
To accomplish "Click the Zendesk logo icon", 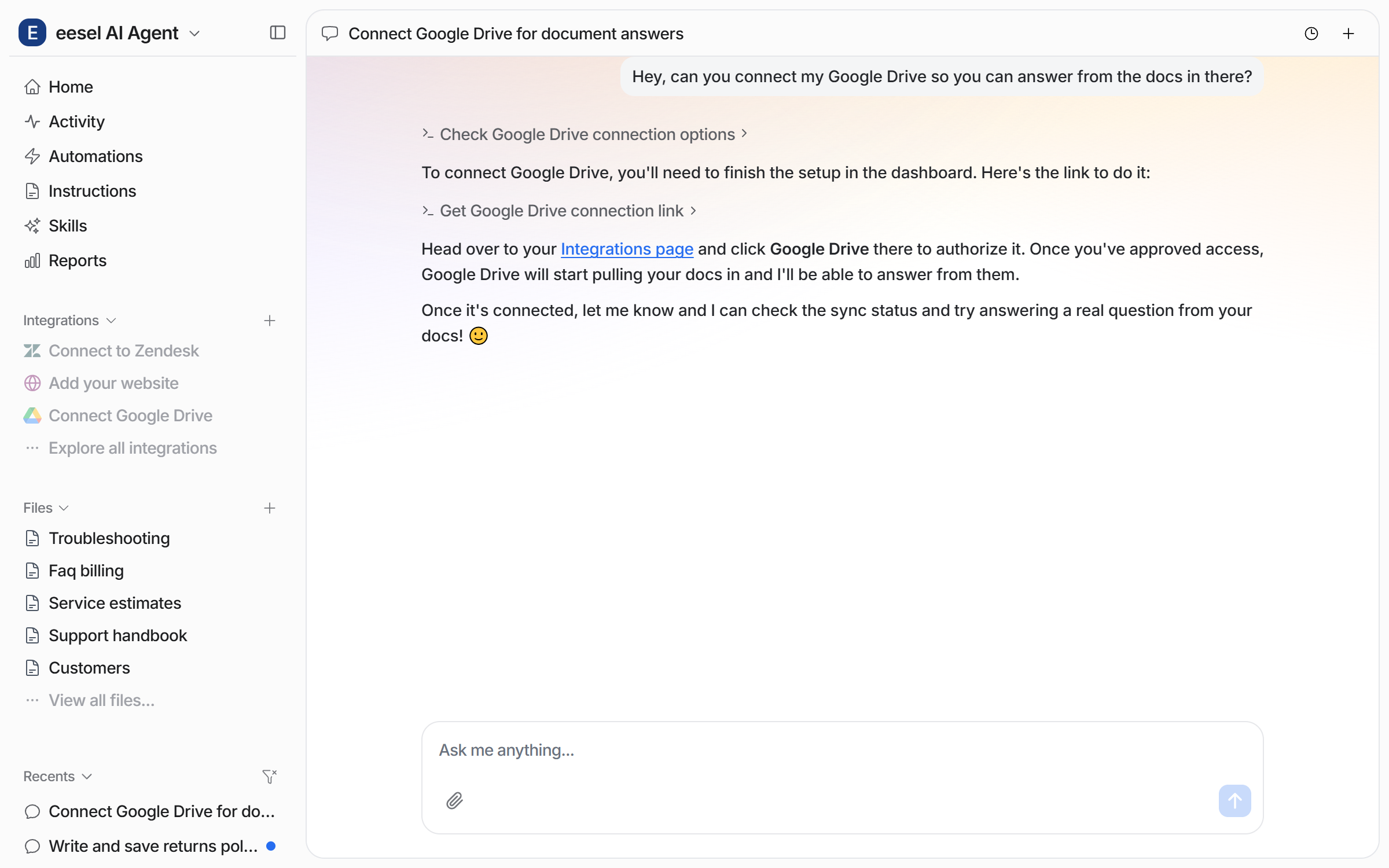I will [x=32, y=351].
